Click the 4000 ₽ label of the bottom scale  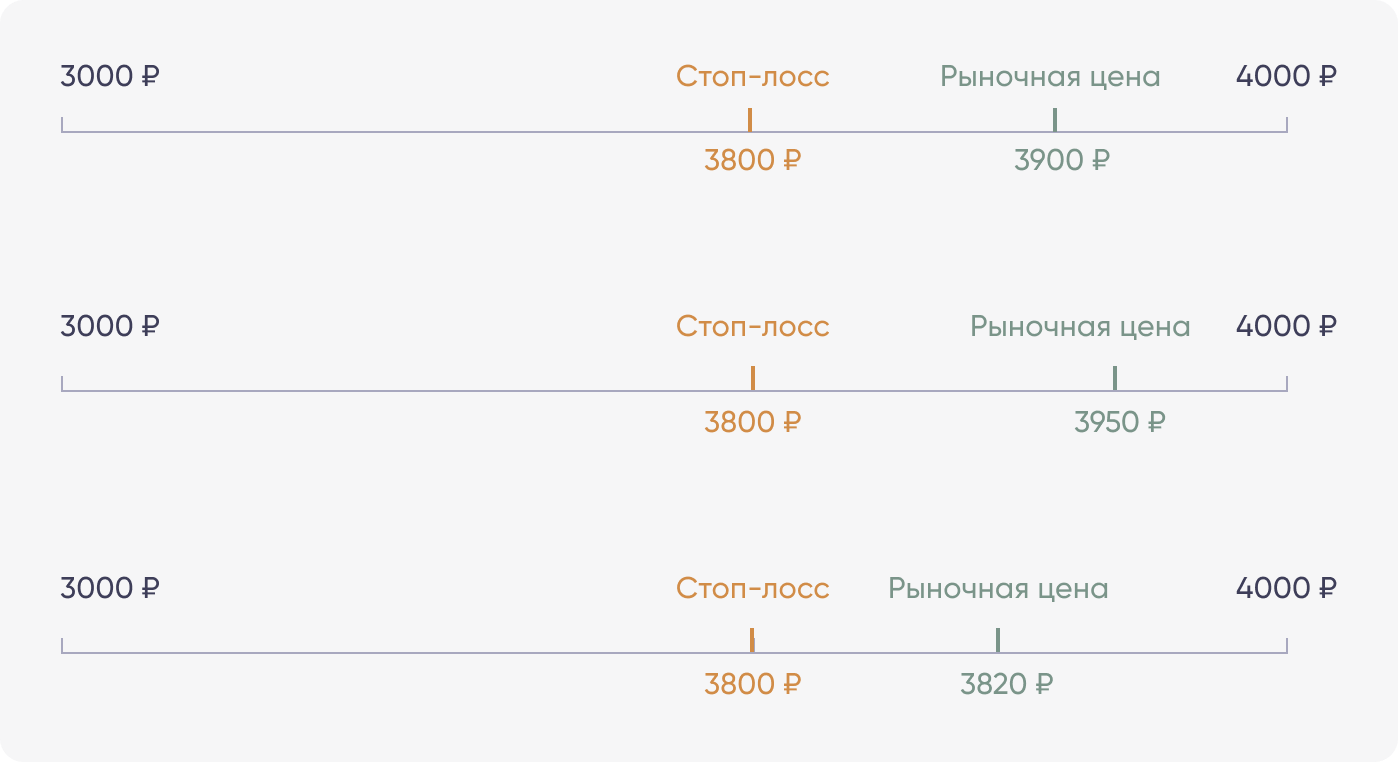coord(1286,588)
